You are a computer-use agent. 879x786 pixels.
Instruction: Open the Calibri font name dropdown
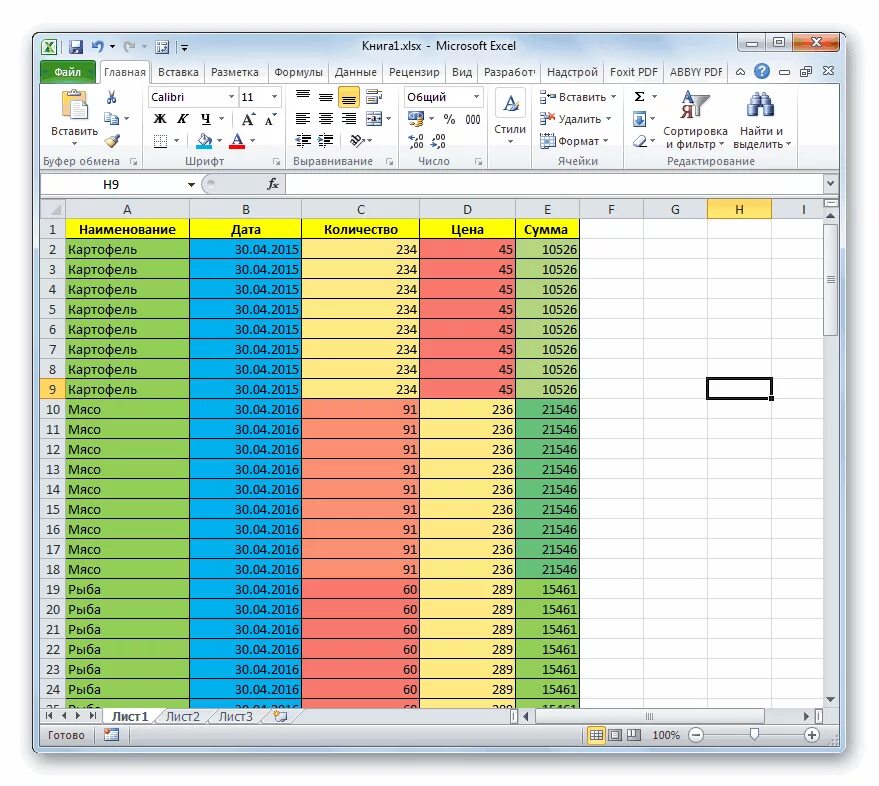(x=231, y=97)
